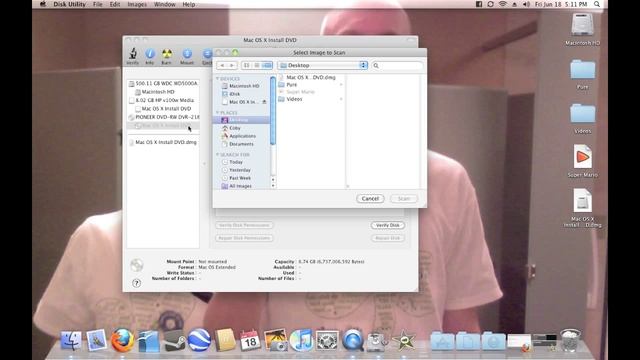This screenshot has width=640, height=360.
Task: Click the volume icon in menu bar
Action: click(526, 4)
